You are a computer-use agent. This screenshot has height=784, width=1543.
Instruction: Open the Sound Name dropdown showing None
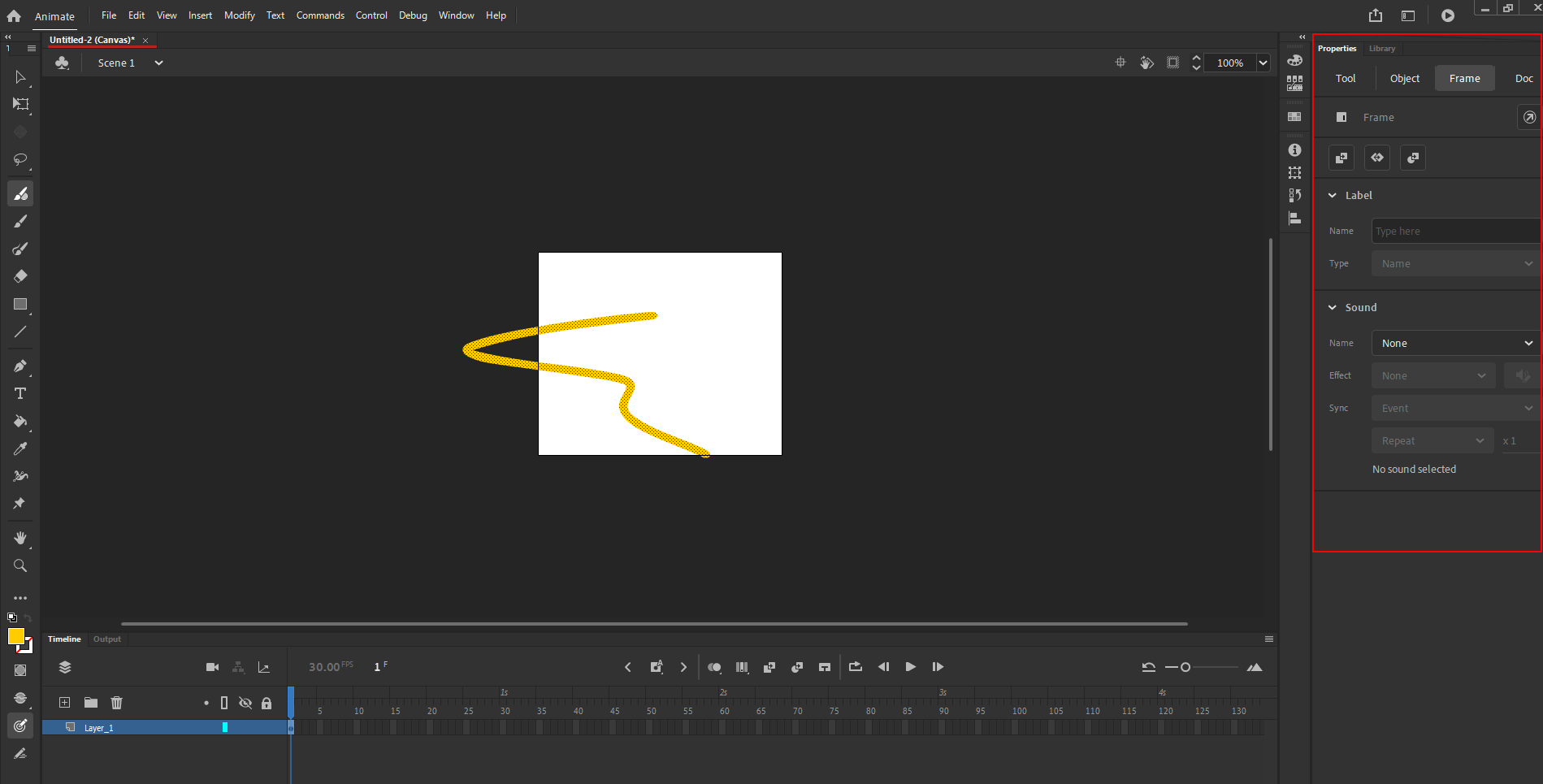pyautogui.click(x=1454, y=343)
